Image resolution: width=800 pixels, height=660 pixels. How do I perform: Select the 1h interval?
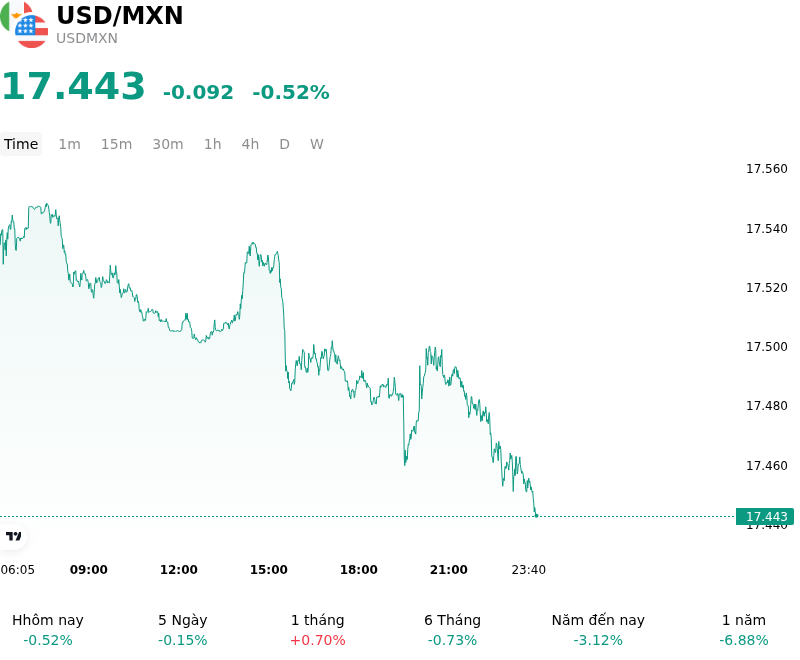click(213, 144)
